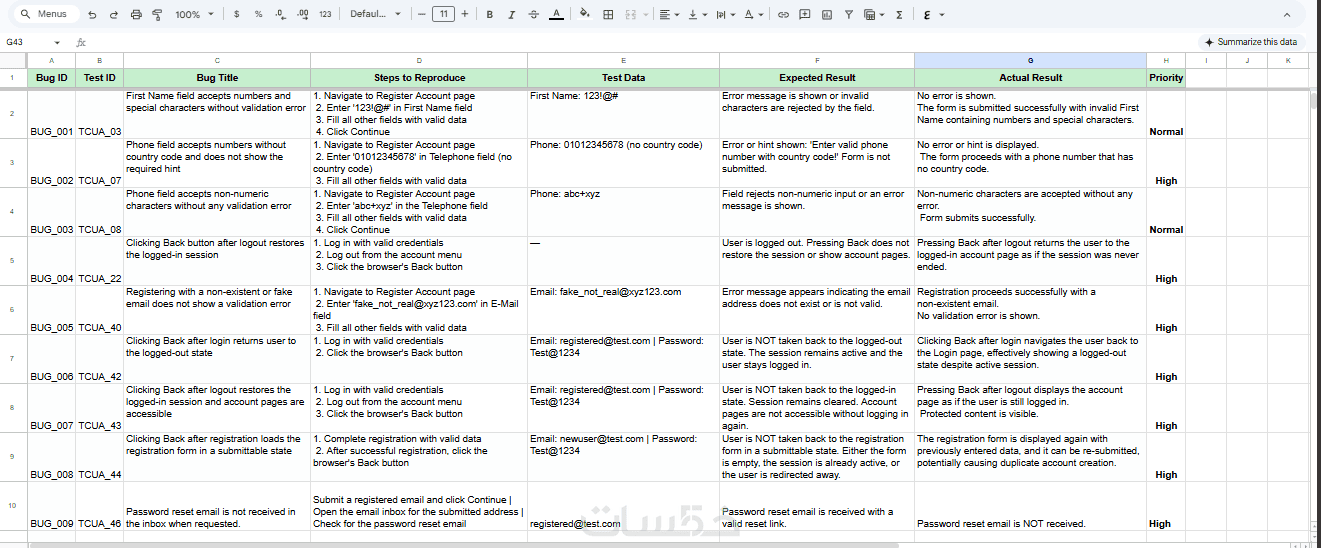Click Summarize this data button
The height and width of the screenshot is (548, 1321).
coord(1250,42)
